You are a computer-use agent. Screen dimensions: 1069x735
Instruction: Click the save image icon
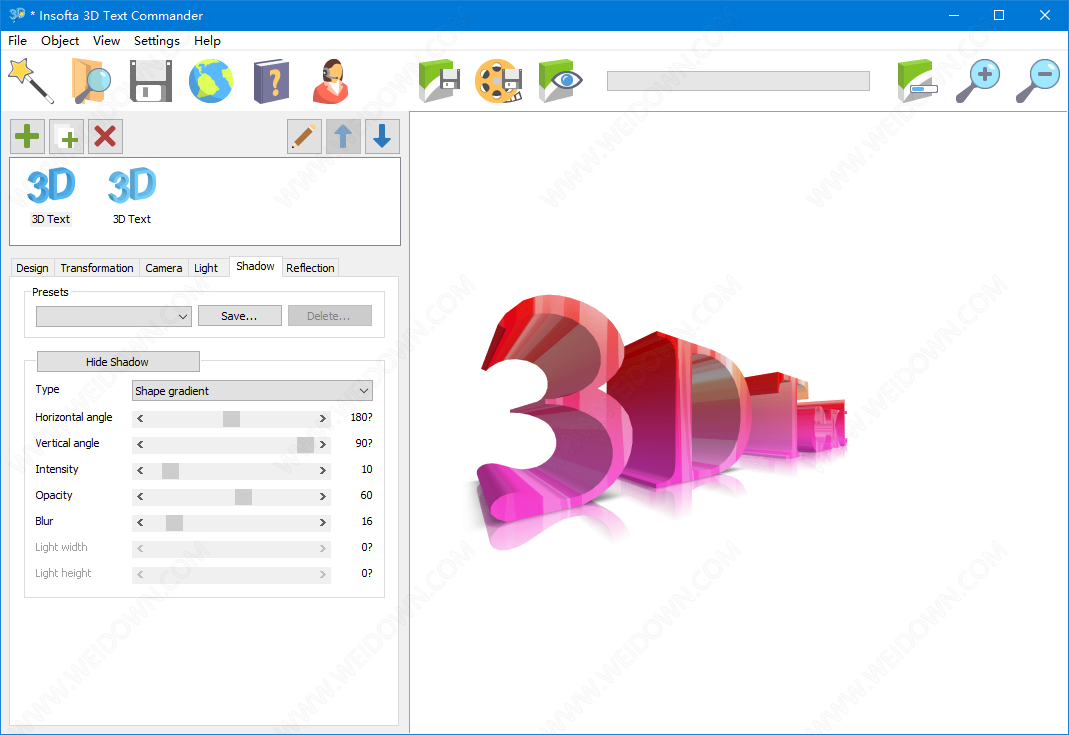coord(439,81)
